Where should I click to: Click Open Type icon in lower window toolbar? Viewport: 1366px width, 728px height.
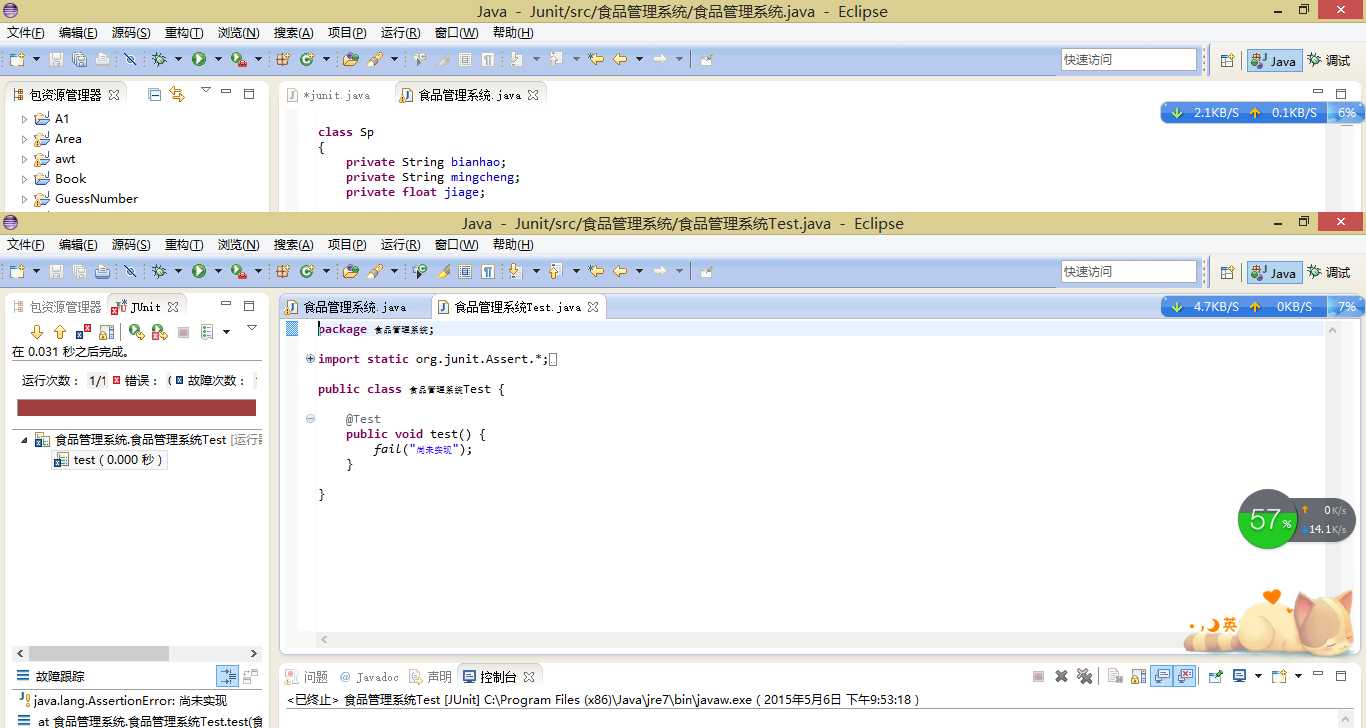[351, 271]
